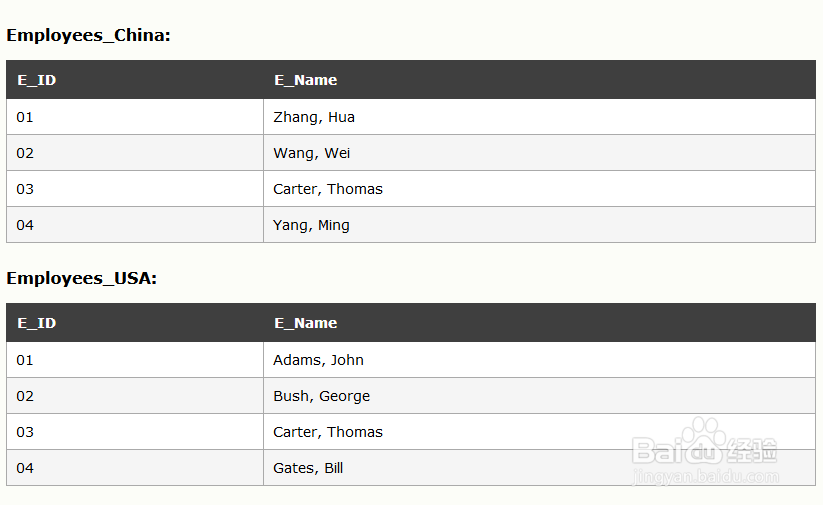Select Carter, Thomas in the Employees_USA table

point(539,432)
